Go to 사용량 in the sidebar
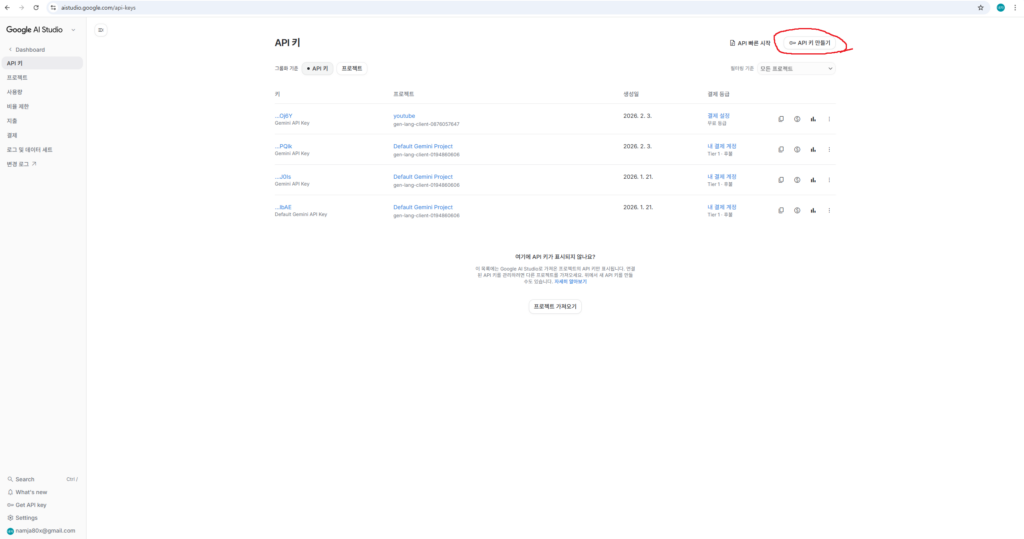This screenshot has height=539, width=1024. pyautogui.click(x=15, y=91)
